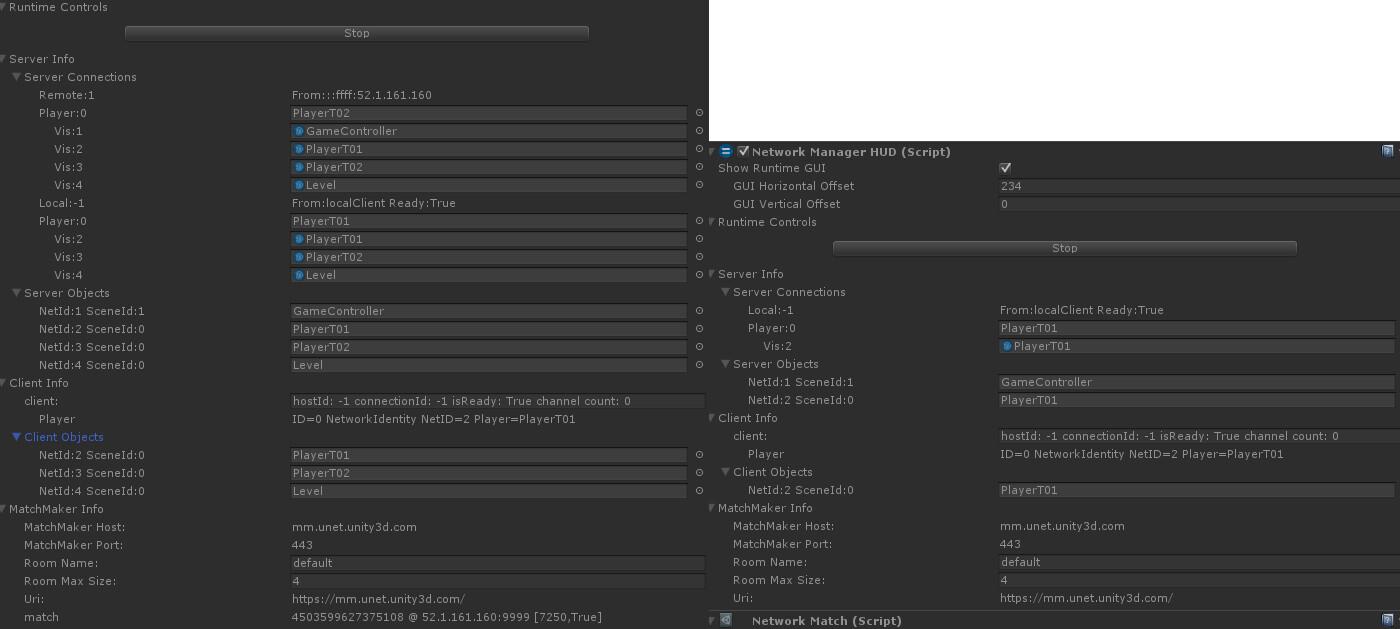Collapse Server Connections in the left inspector
1400x629 pixels.
click(x=17, y=77)
